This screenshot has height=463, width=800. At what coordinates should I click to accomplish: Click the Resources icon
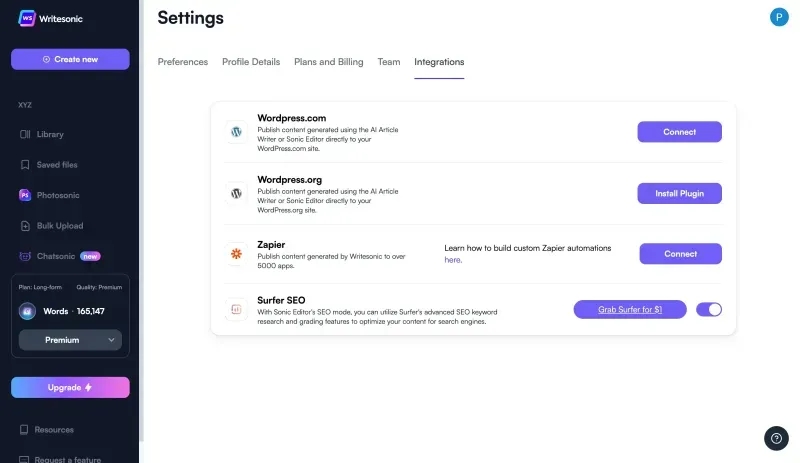point(24,430)
